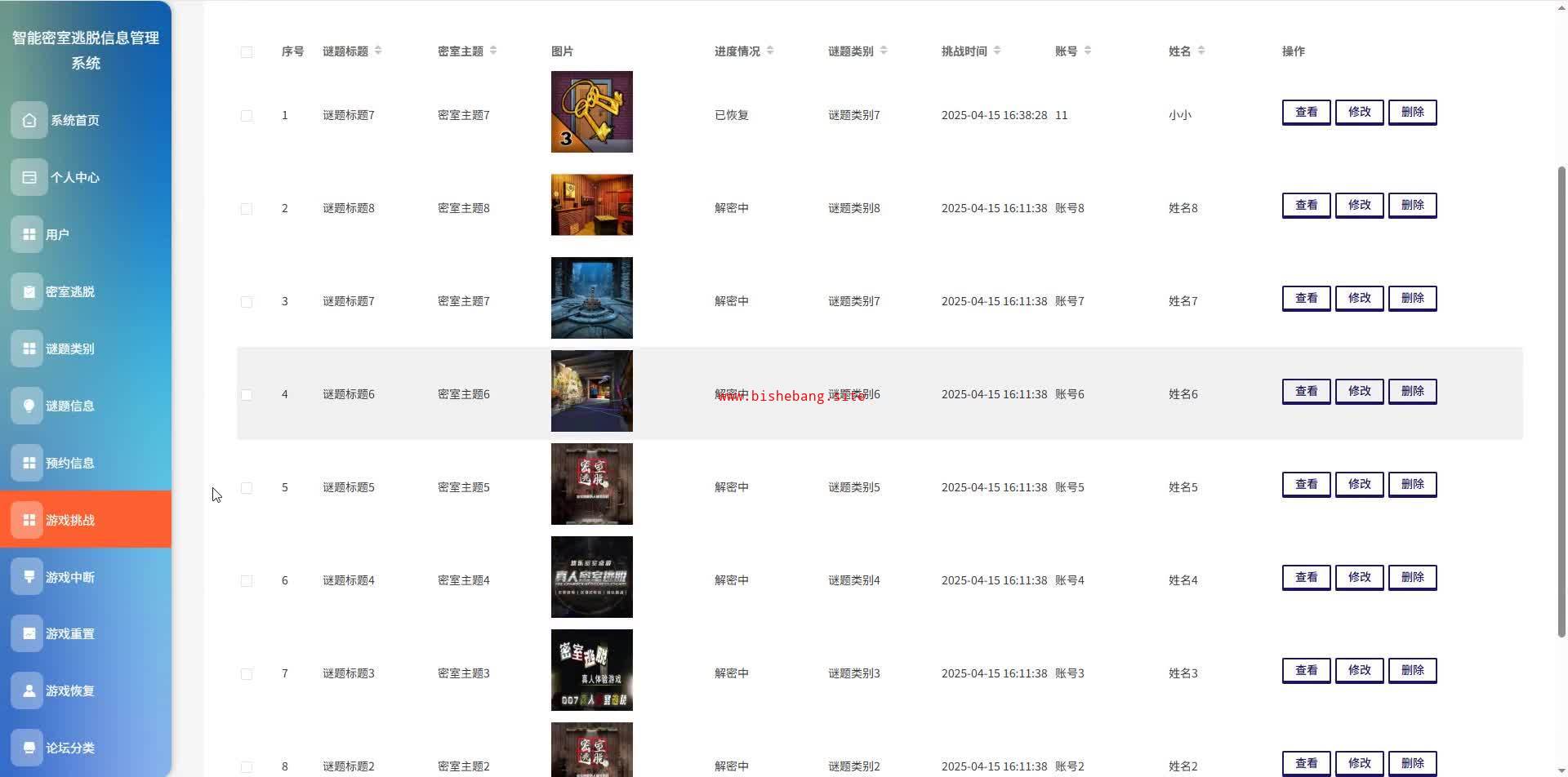
Task: Select the 游戏恢复 person icon
Action: pos(27,690)
